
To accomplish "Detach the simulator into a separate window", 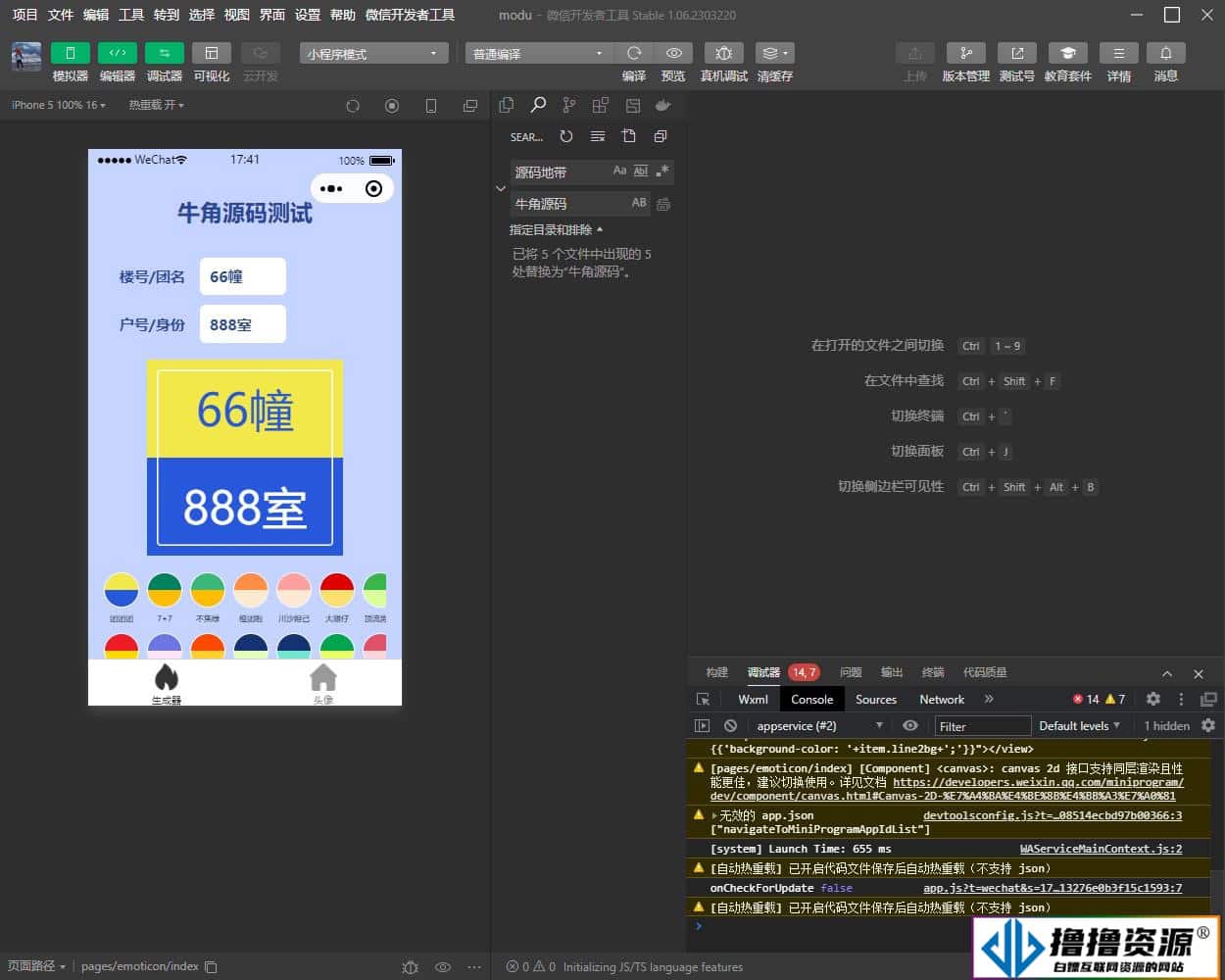I will (470, 106).
